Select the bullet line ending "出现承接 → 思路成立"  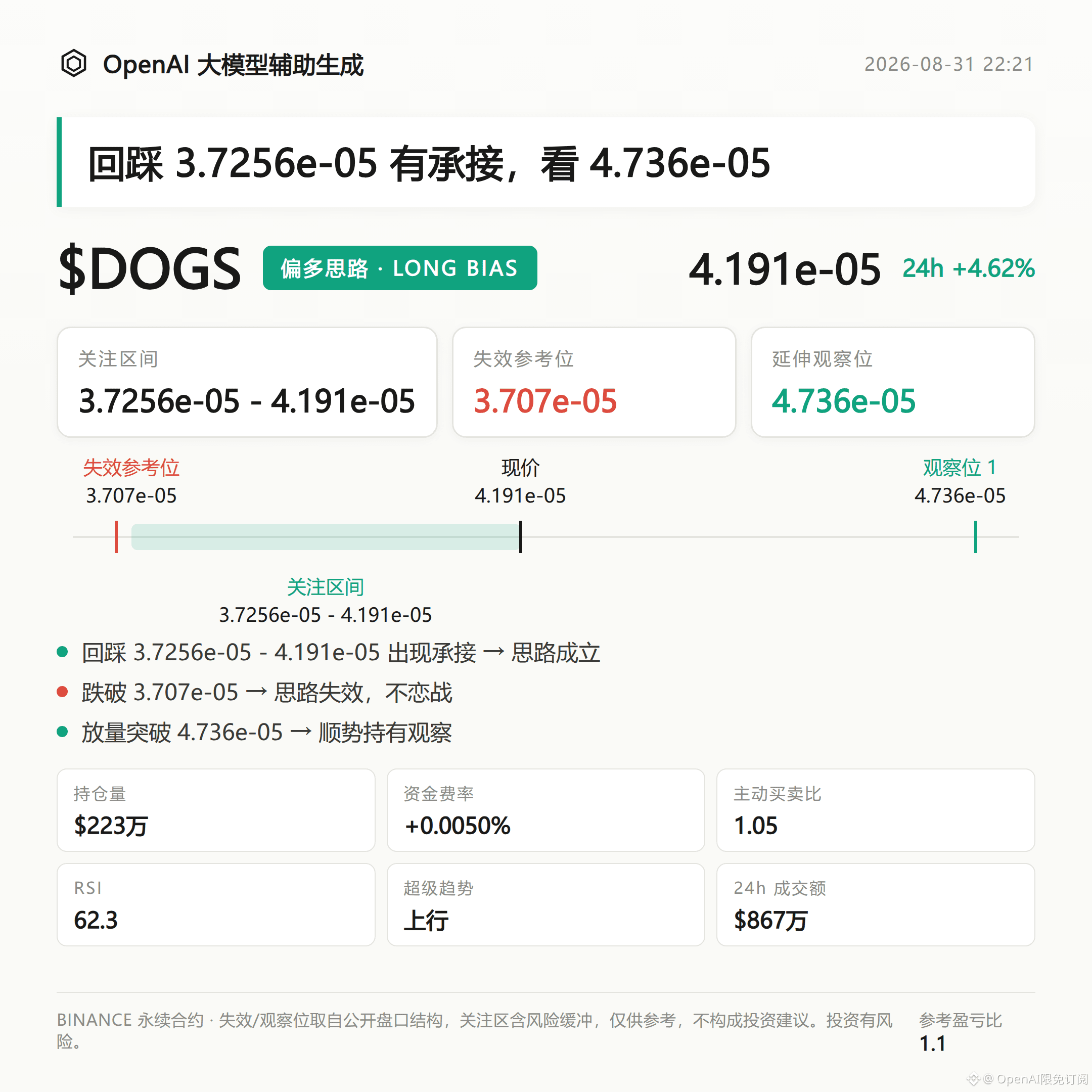point(340,653)
